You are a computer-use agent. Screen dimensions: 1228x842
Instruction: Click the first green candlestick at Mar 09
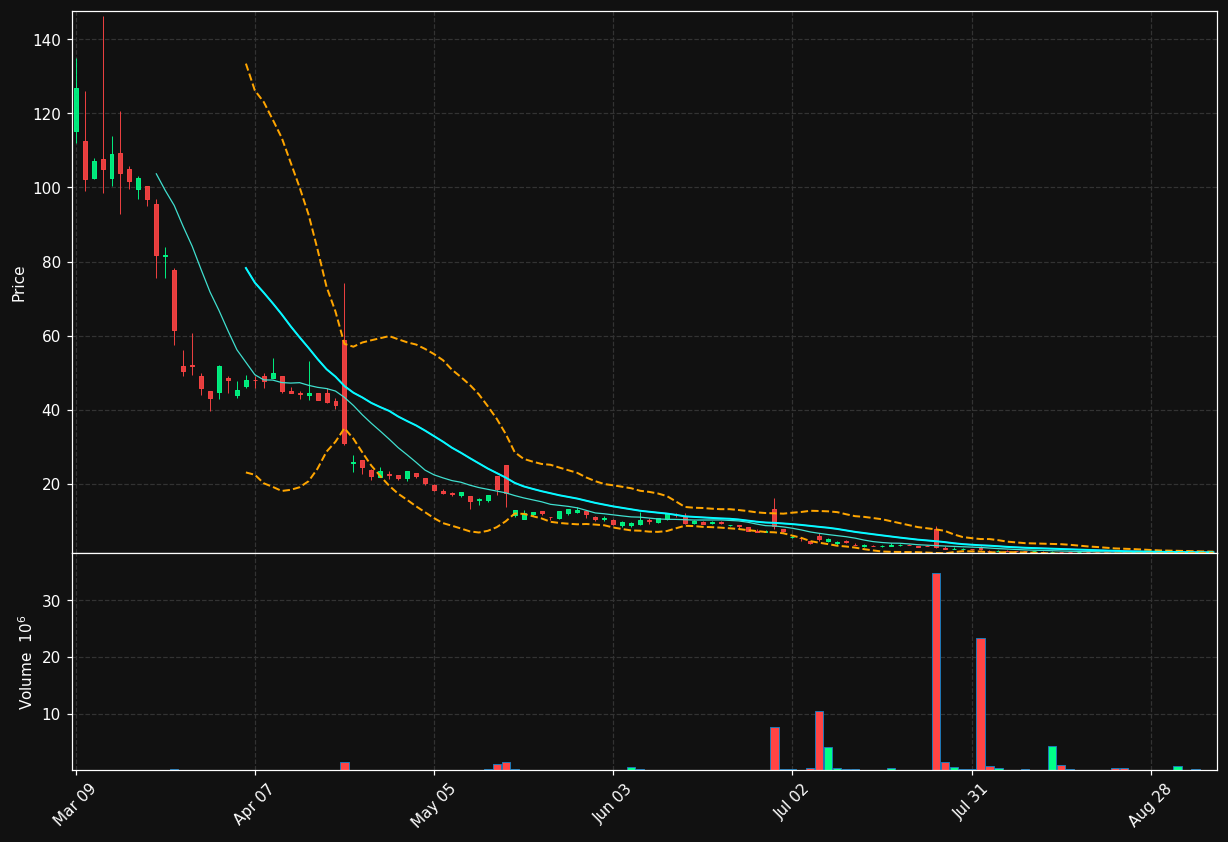click(x=76, y=110)
